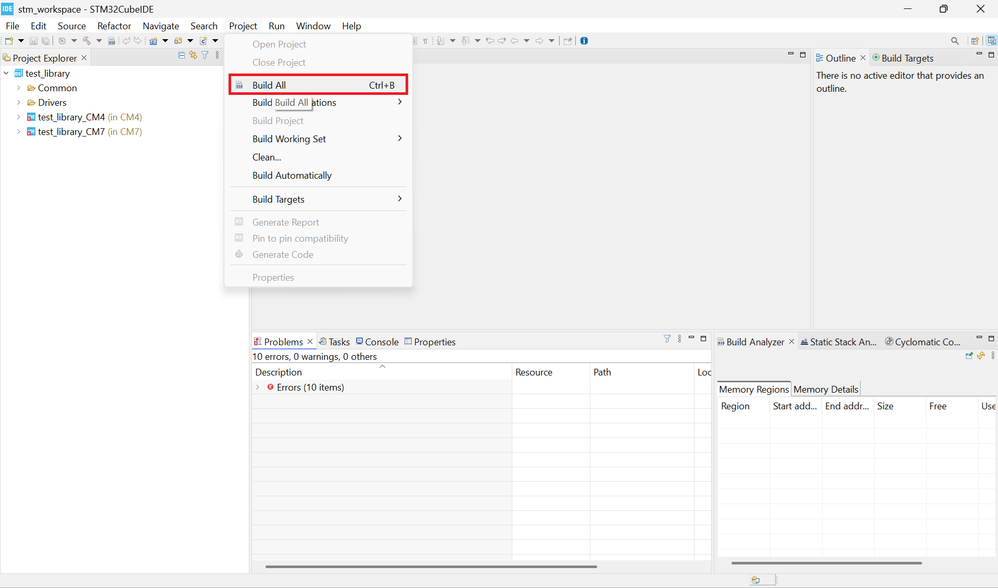Image resolution: width=998 pixels, height=588 pixels.
Task: Click the Build Analyzer refresh icon
Action: 981,355
